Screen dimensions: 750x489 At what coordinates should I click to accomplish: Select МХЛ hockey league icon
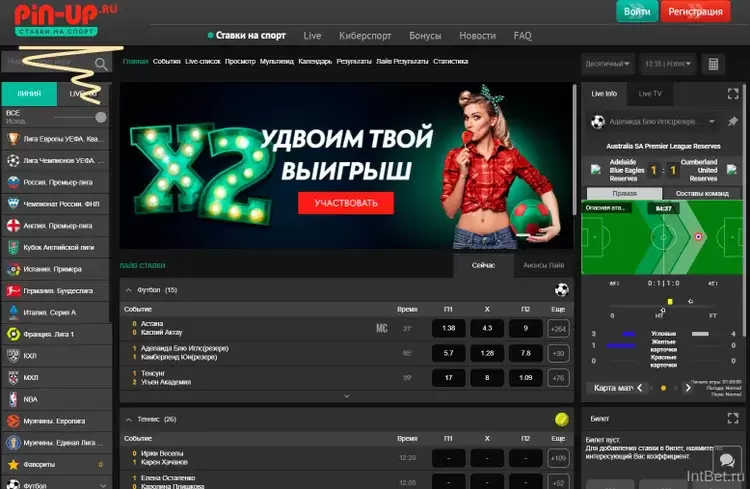pos(13,378)
